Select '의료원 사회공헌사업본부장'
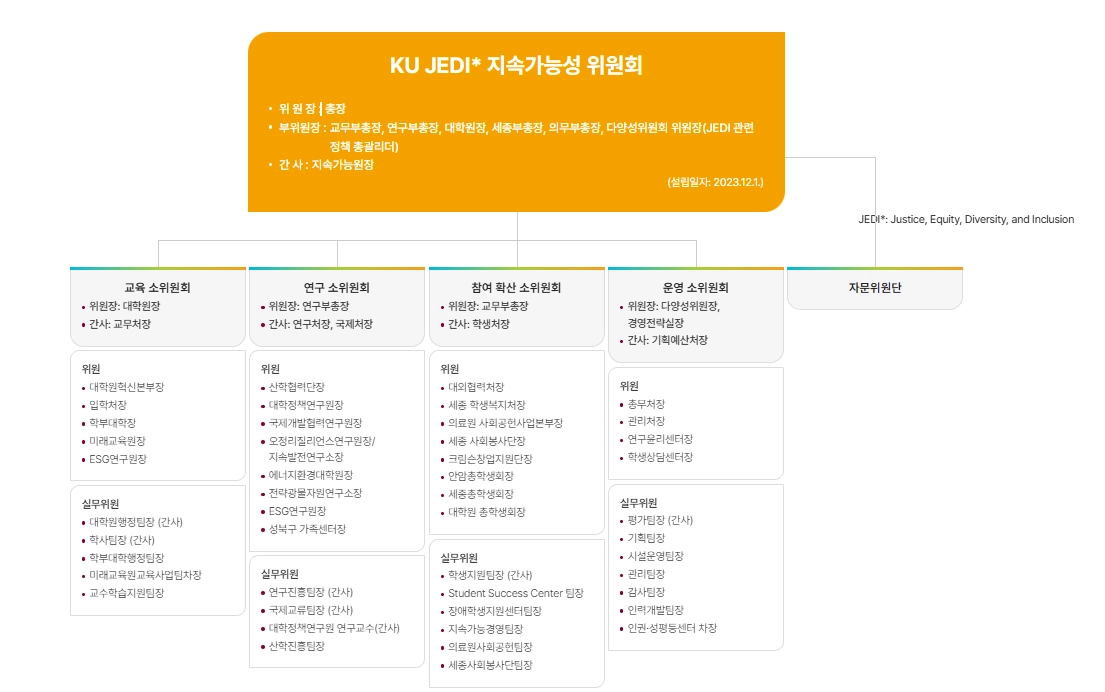This screenshot has height=692, width=1105. 505,423
